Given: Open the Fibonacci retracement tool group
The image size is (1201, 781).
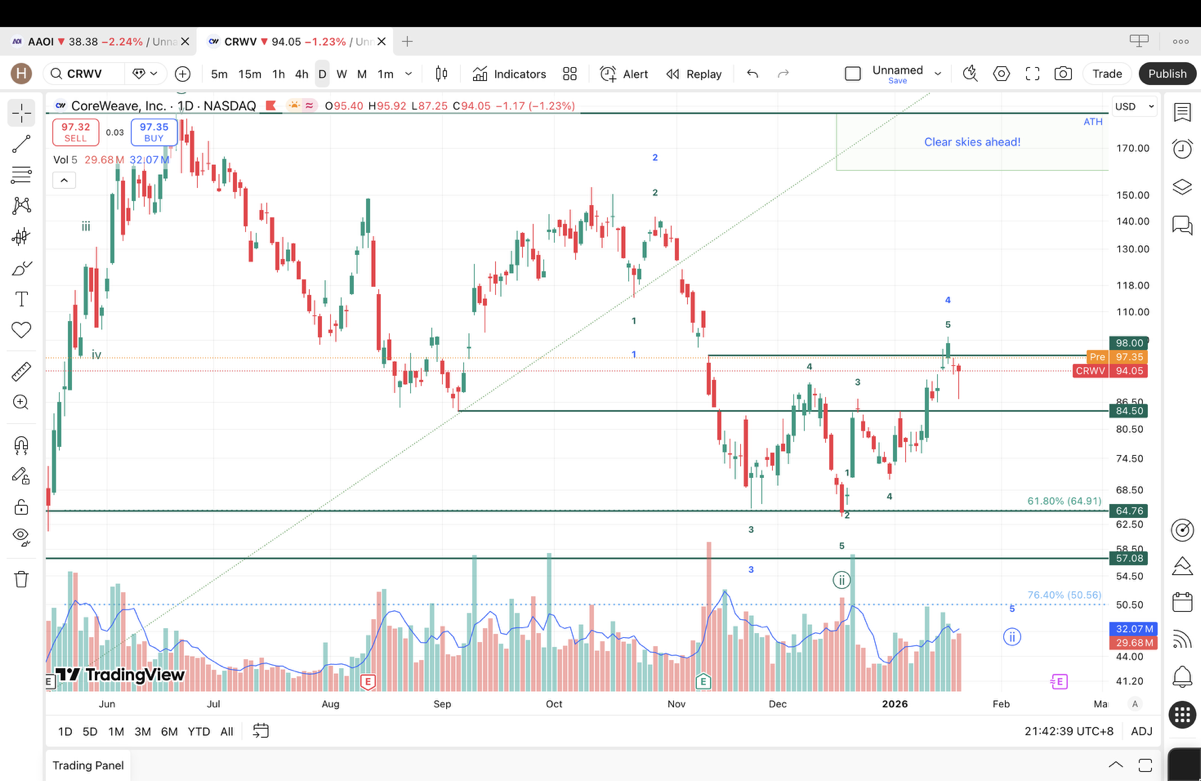Looking at the screenshot, I should click(21, 175).
